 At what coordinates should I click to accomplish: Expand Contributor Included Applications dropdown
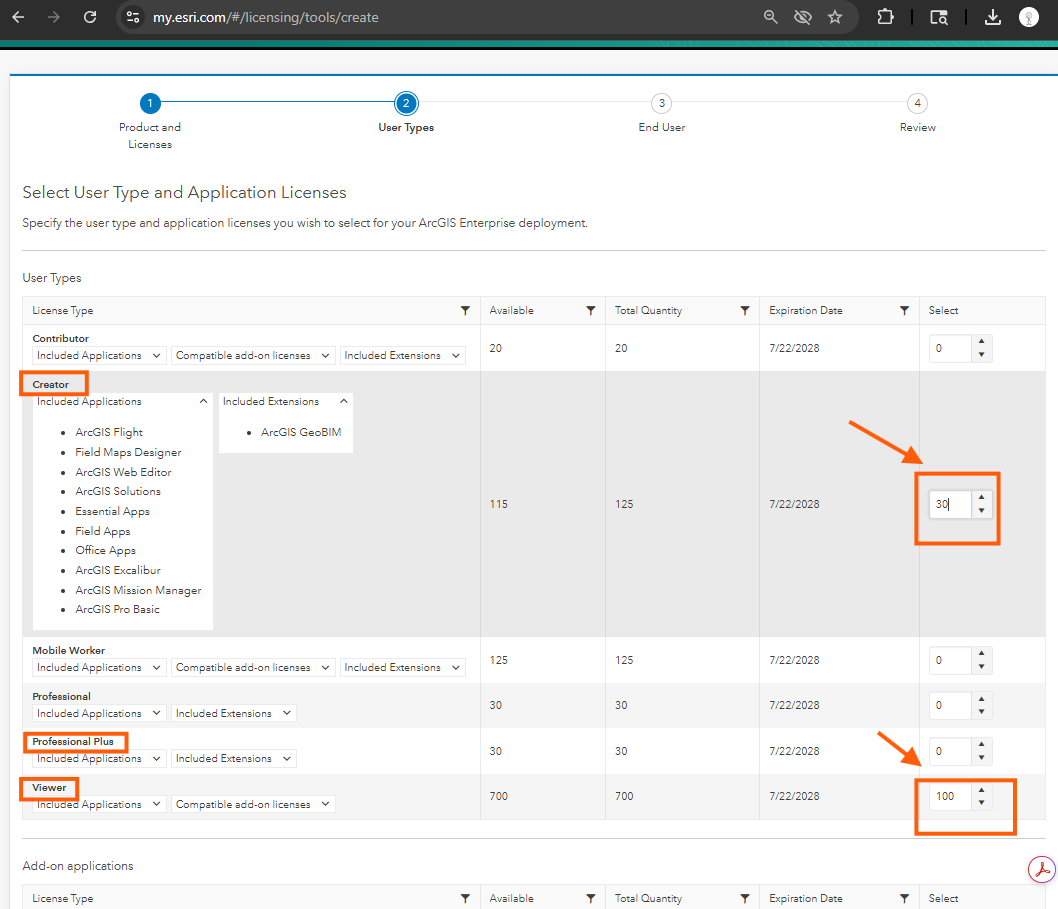tap(100, 356)
